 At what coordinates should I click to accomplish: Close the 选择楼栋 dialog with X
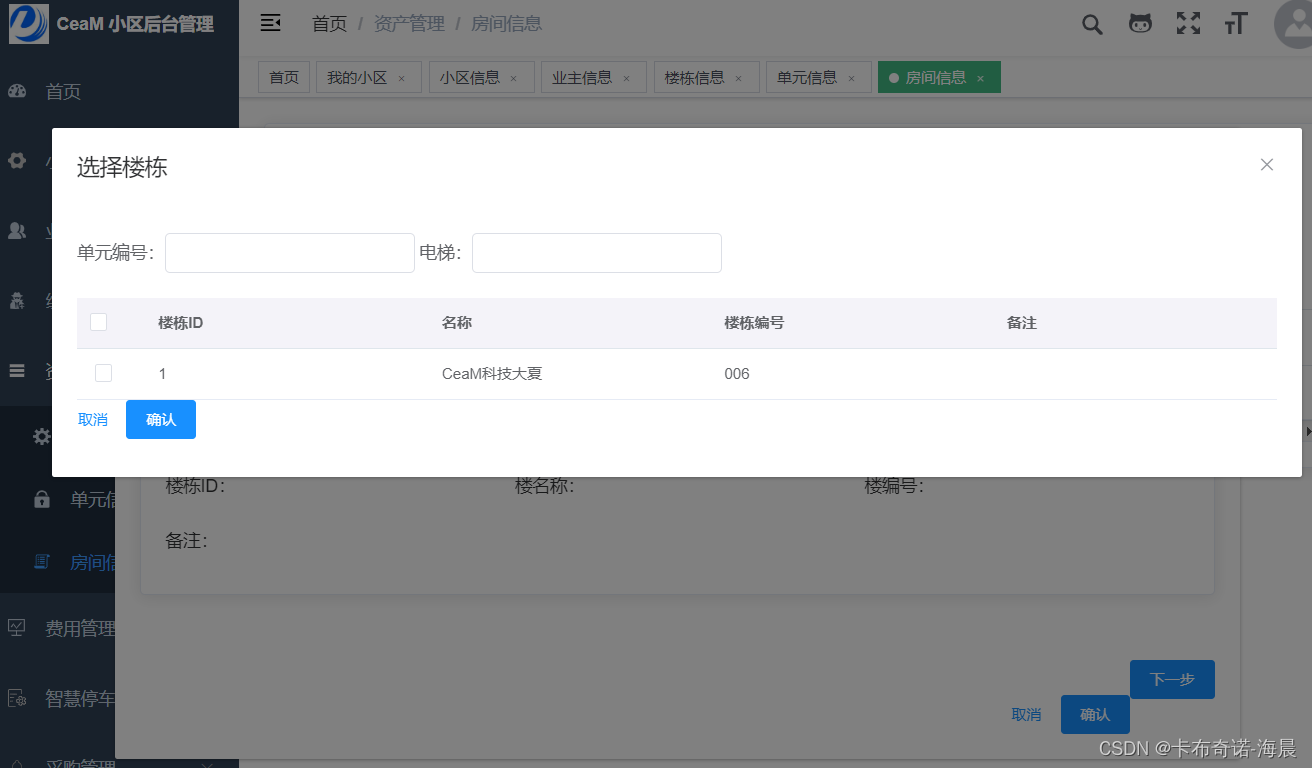tap(1267, 165)
